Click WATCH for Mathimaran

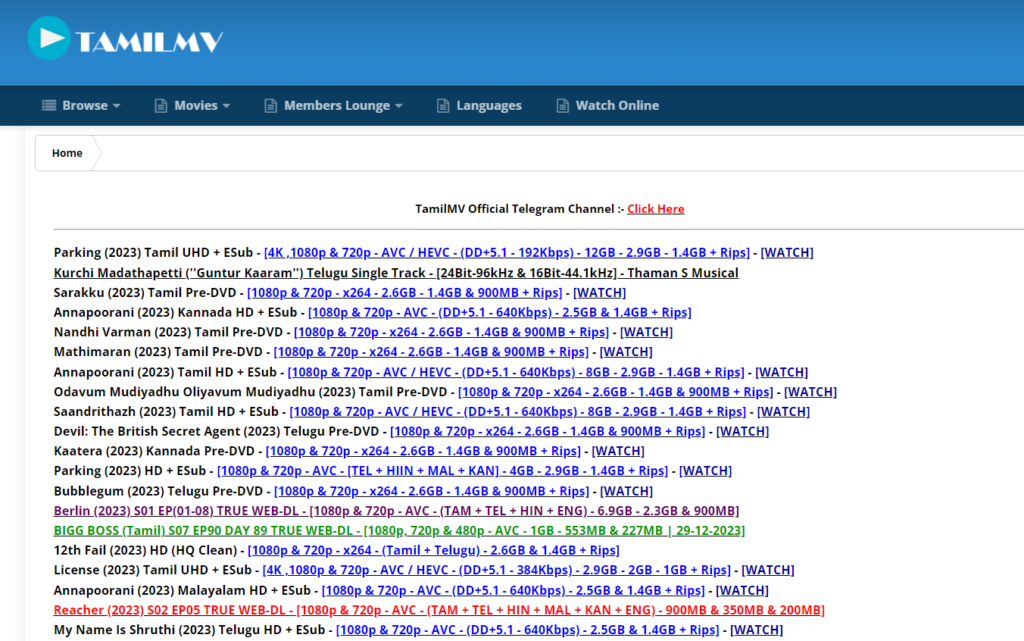(626, 352)
